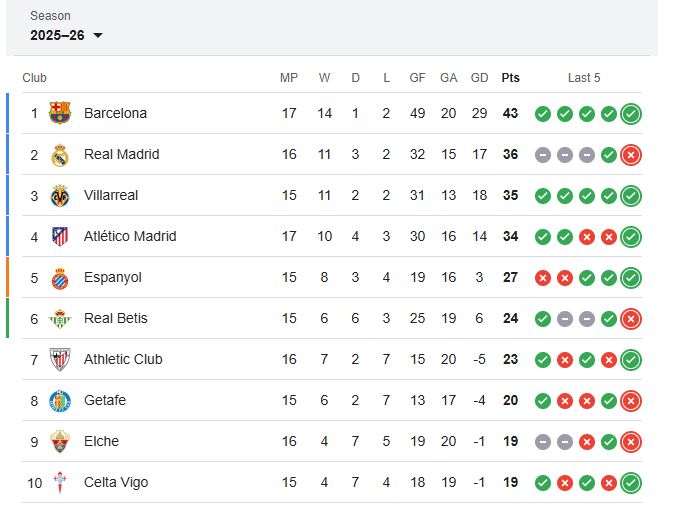Click the Getafe club crest icon

[x=60, y=400]
